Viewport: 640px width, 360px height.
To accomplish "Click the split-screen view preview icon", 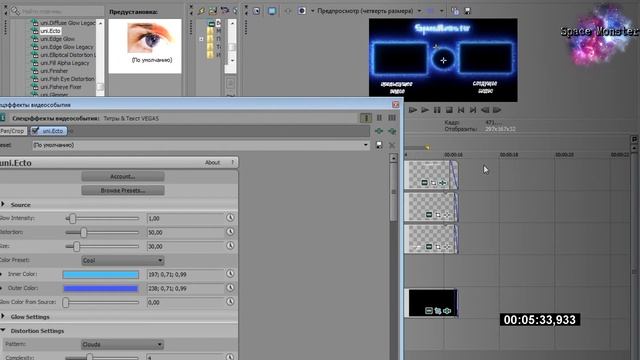I will tap(302, 11).
